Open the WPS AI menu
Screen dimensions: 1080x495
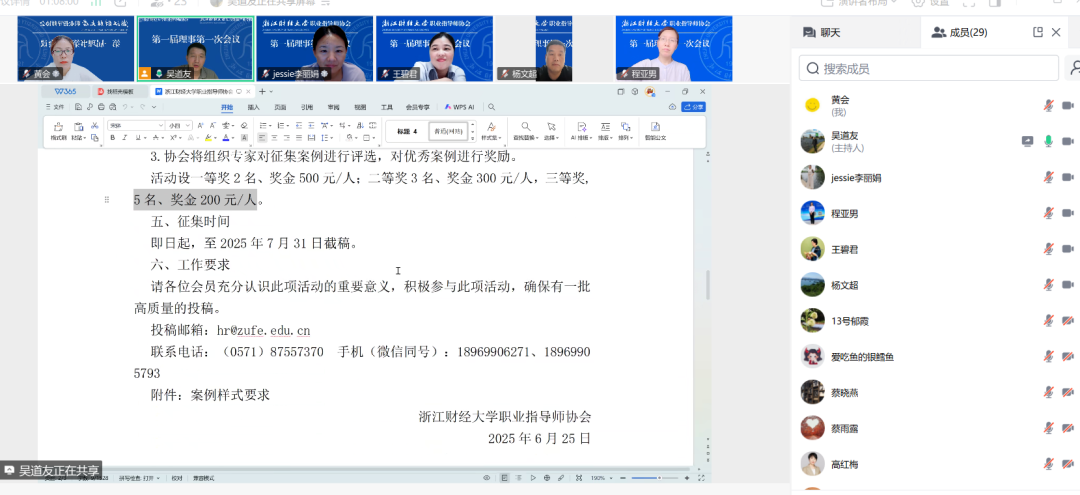click(459, 107)
